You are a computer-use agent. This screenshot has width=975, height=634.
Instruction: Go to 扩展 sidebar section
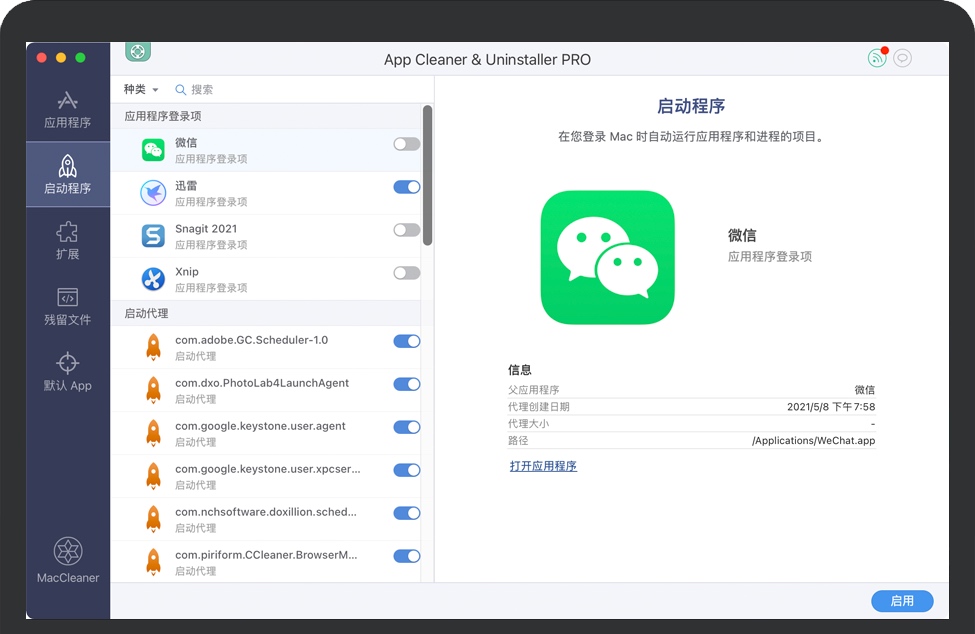(x=68, y=241)
